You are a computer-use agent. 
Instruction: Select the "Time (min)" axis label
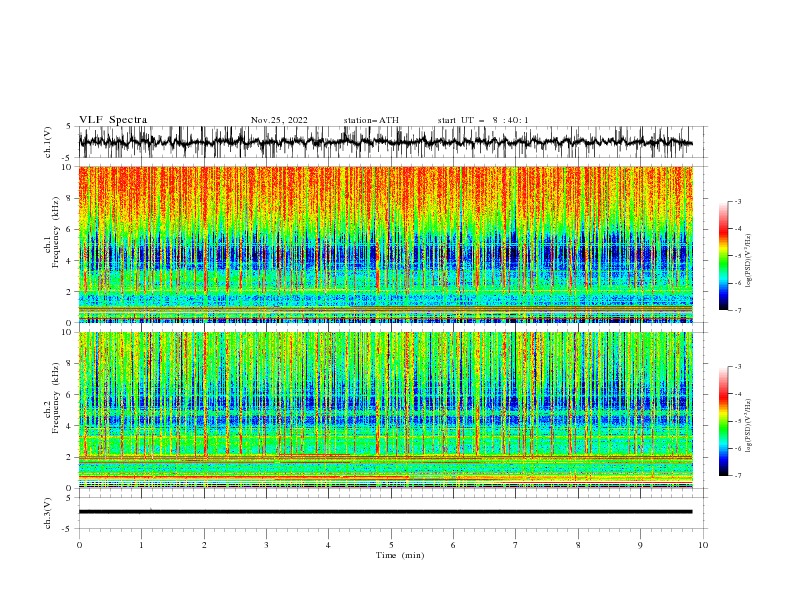tap(400, 555)
